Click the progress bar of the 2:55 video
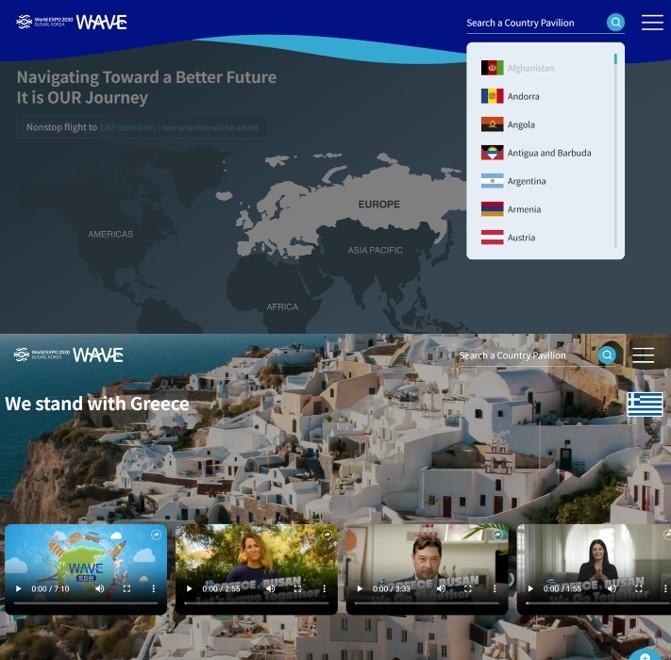Screen dimensions: 671x660 click(x=256, y=603)
